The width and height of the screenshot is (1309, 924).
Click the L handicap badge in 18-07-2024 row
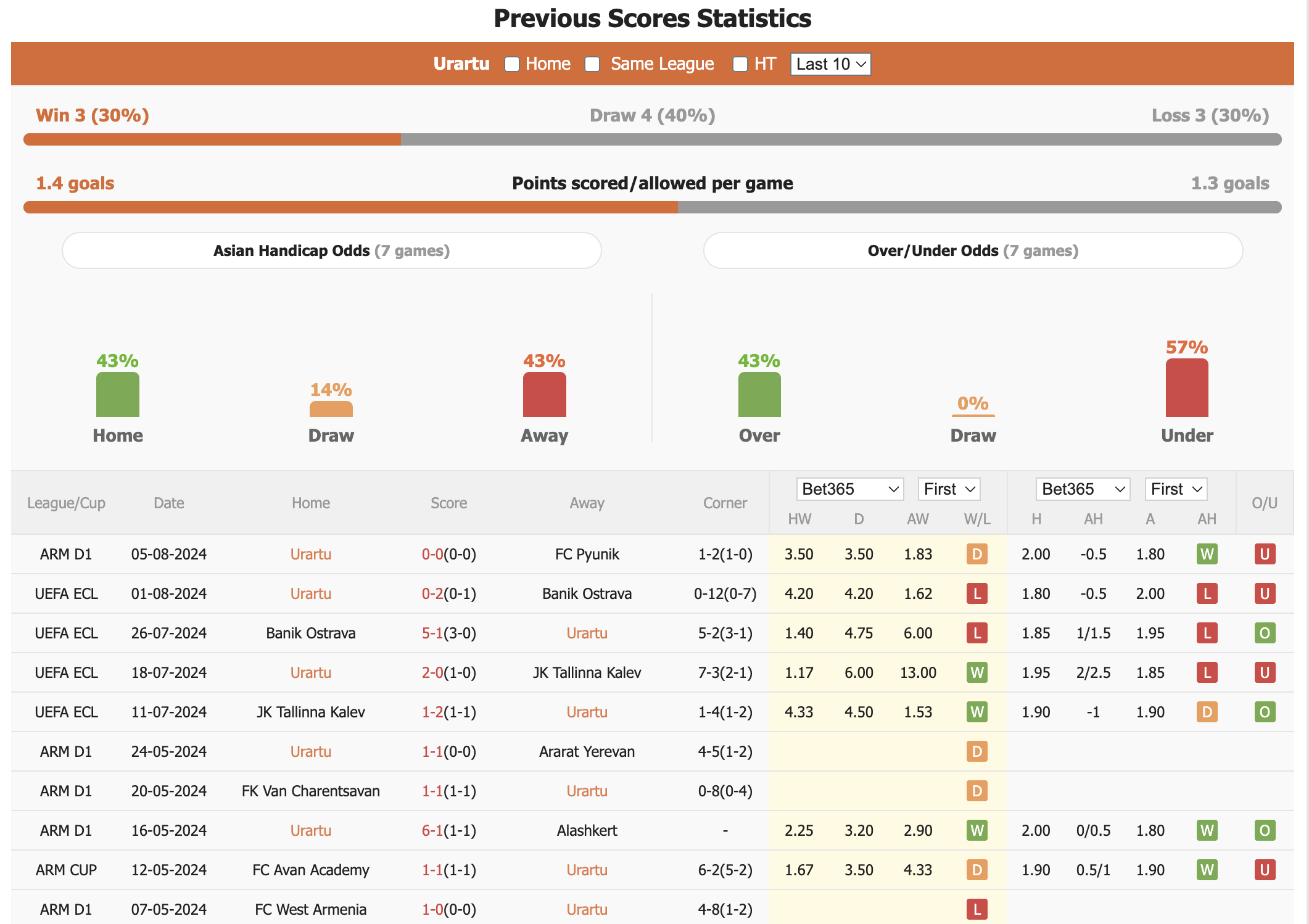[1207, 672]
